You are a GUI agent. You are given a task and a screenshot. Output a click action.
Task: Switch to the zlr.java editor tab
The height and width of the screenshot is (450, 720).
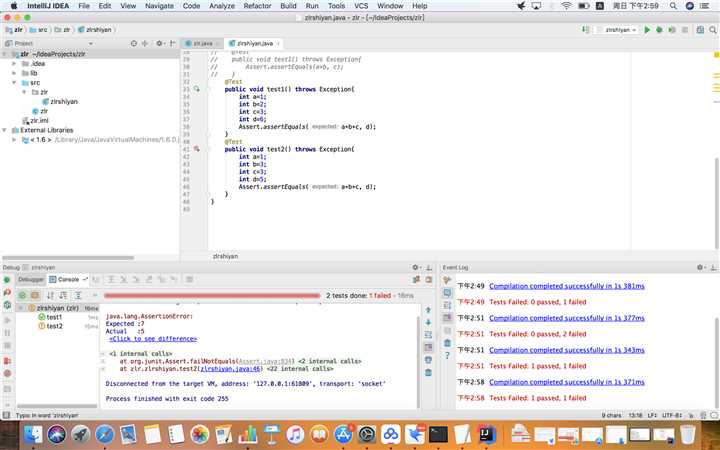(x=201, y=44)
